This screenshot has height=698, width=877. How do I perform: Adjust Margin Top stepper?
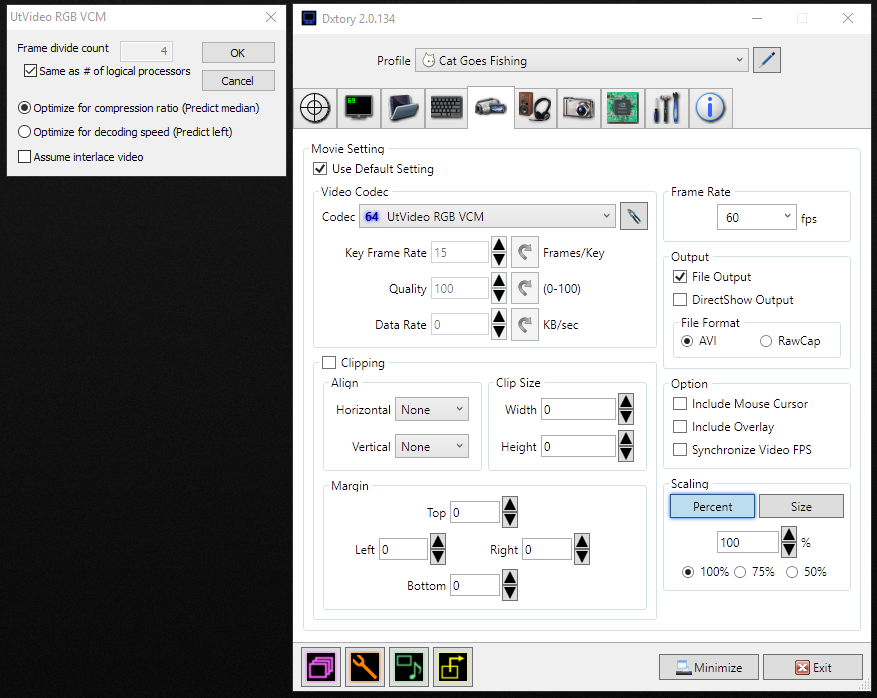click(x=510, y=512)
